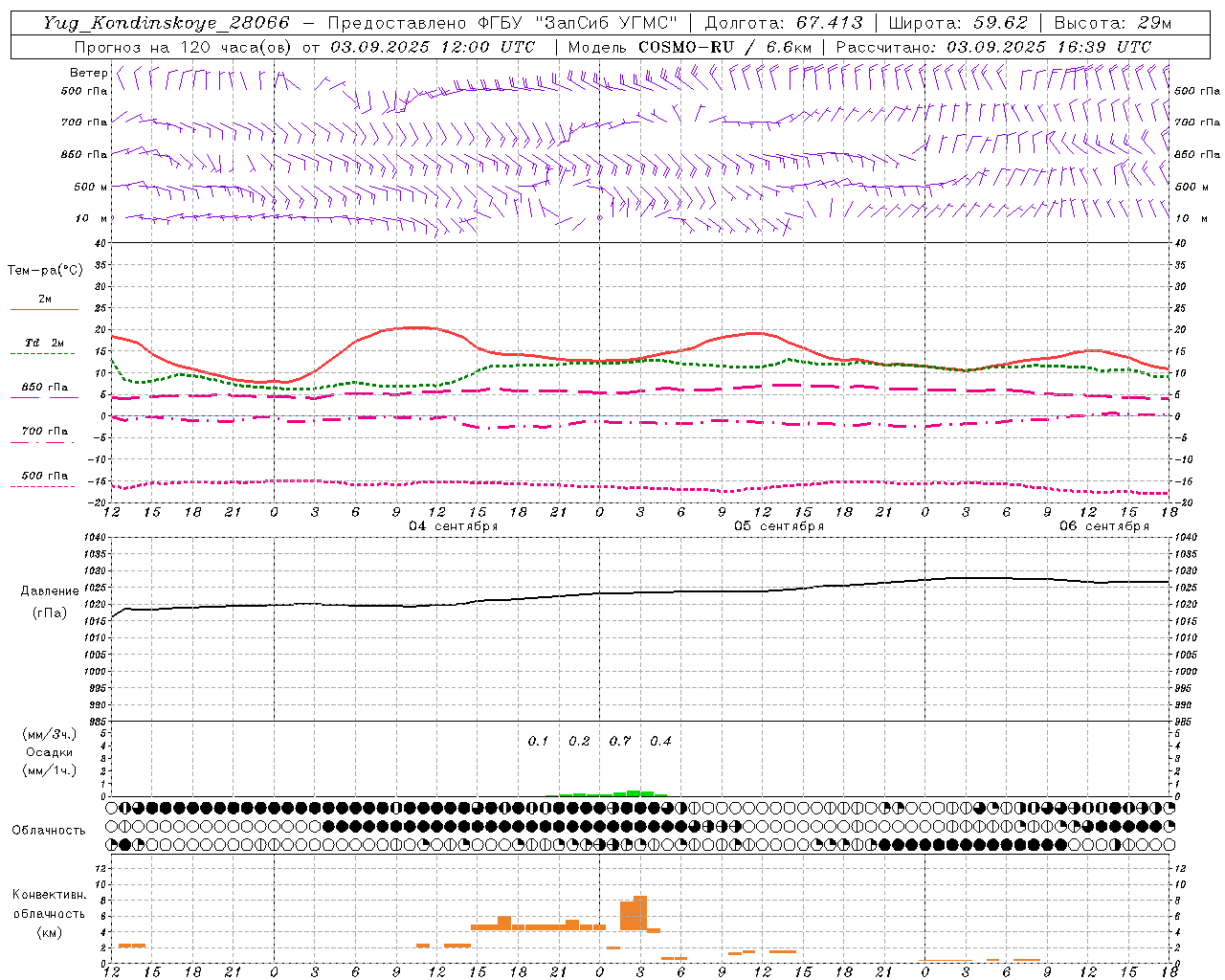Click the 'Осадки' precipitation label
Screen dimensions: 1225x980
[50, 752]
